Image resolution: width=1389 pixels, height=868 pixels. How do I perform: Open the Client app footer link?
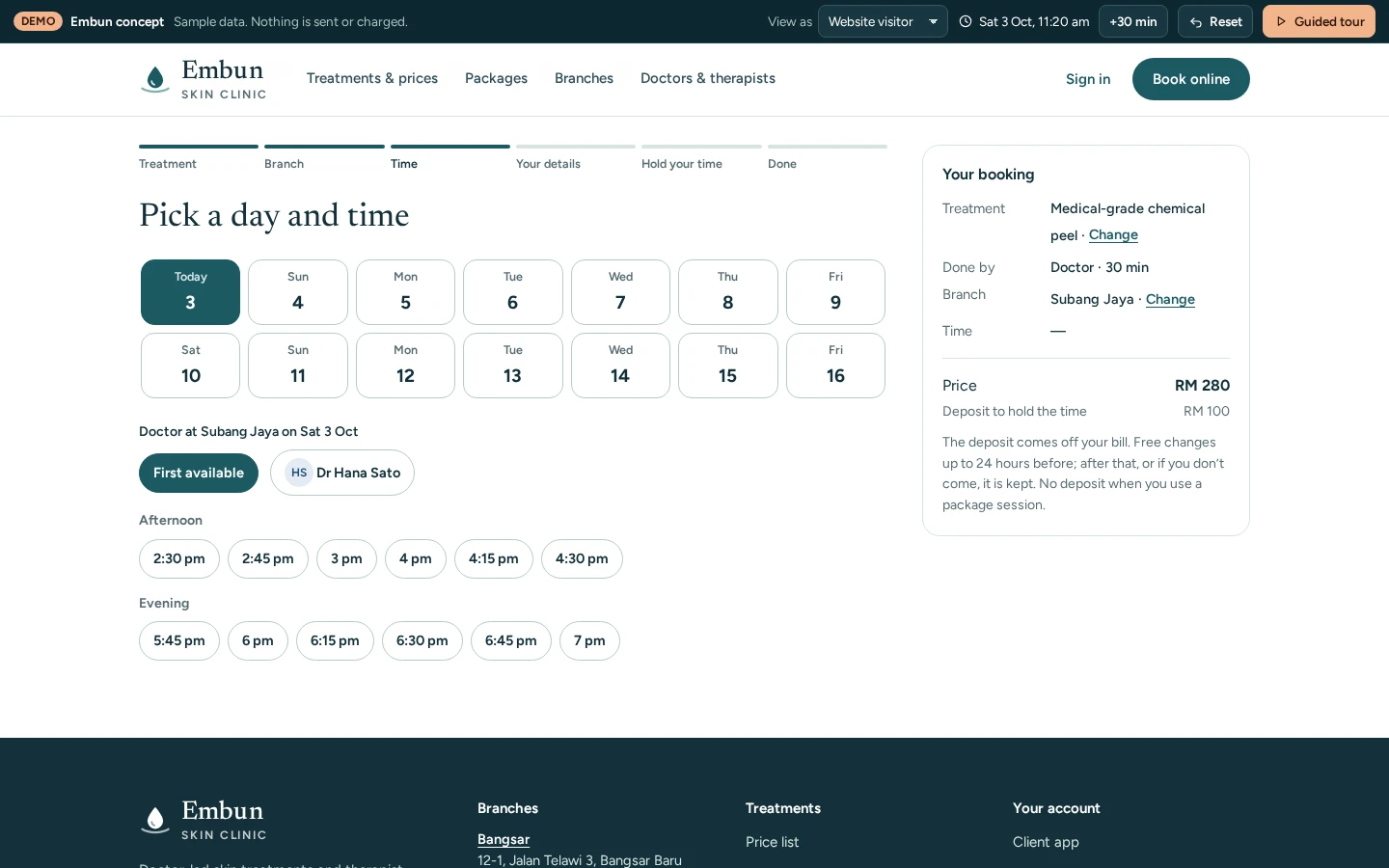(1046, 842)
